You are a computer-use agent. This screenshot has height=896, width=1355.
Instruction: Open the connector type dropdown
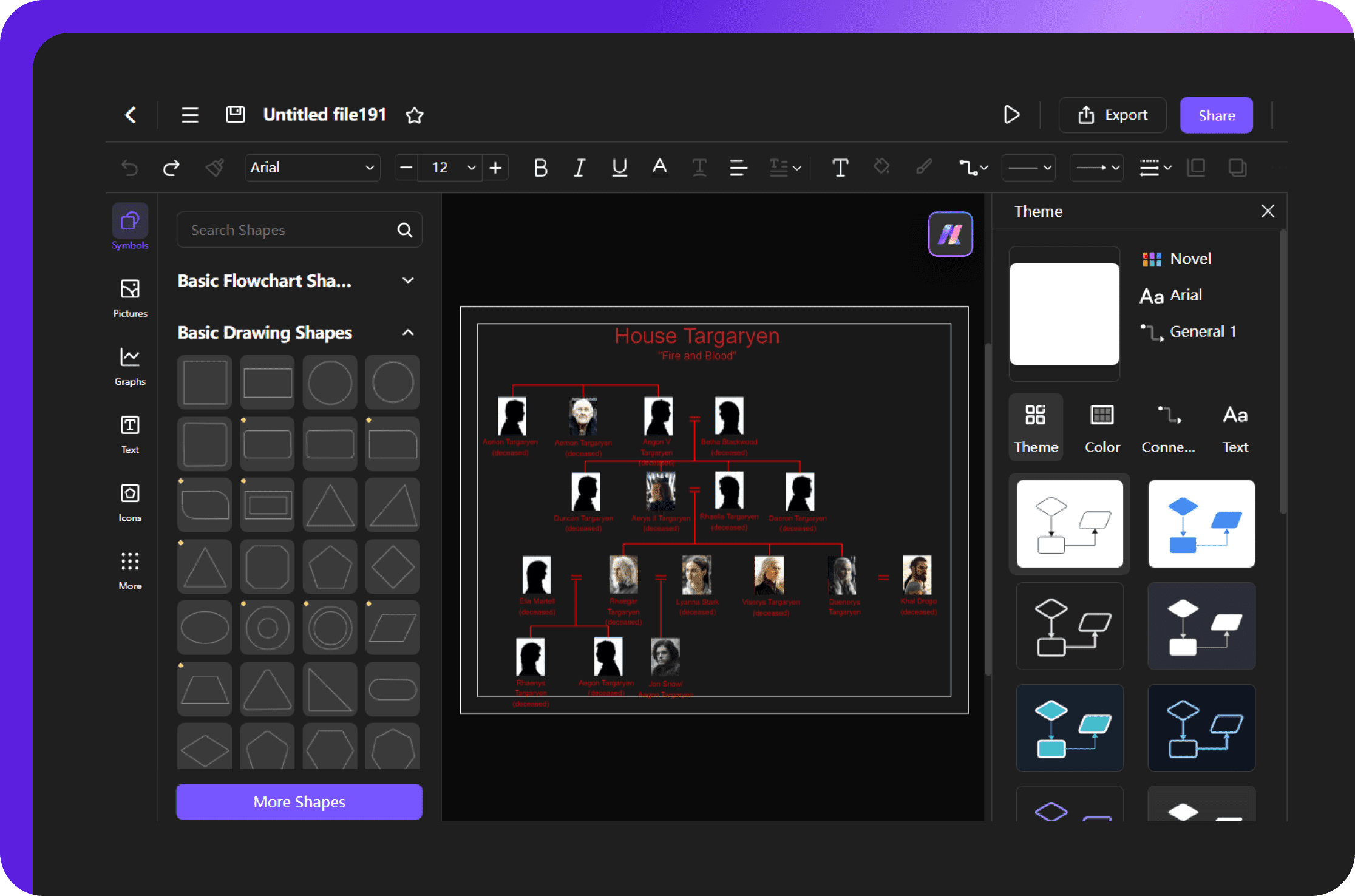click(x=973, y=167)
